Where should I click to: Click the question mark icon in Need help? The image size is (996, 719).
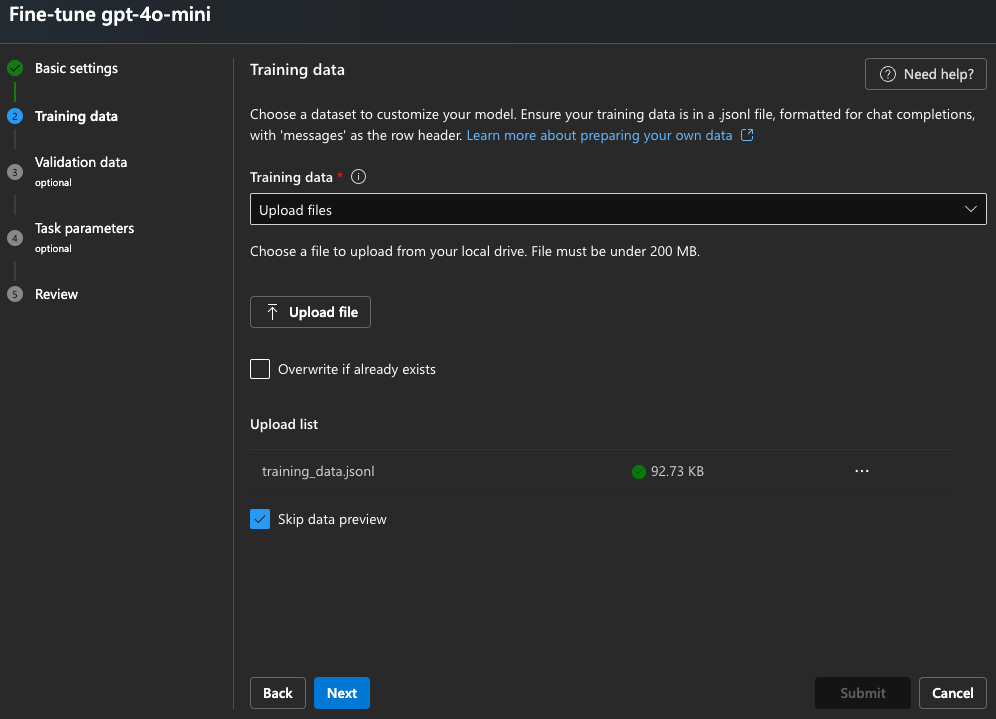point(887,74)
